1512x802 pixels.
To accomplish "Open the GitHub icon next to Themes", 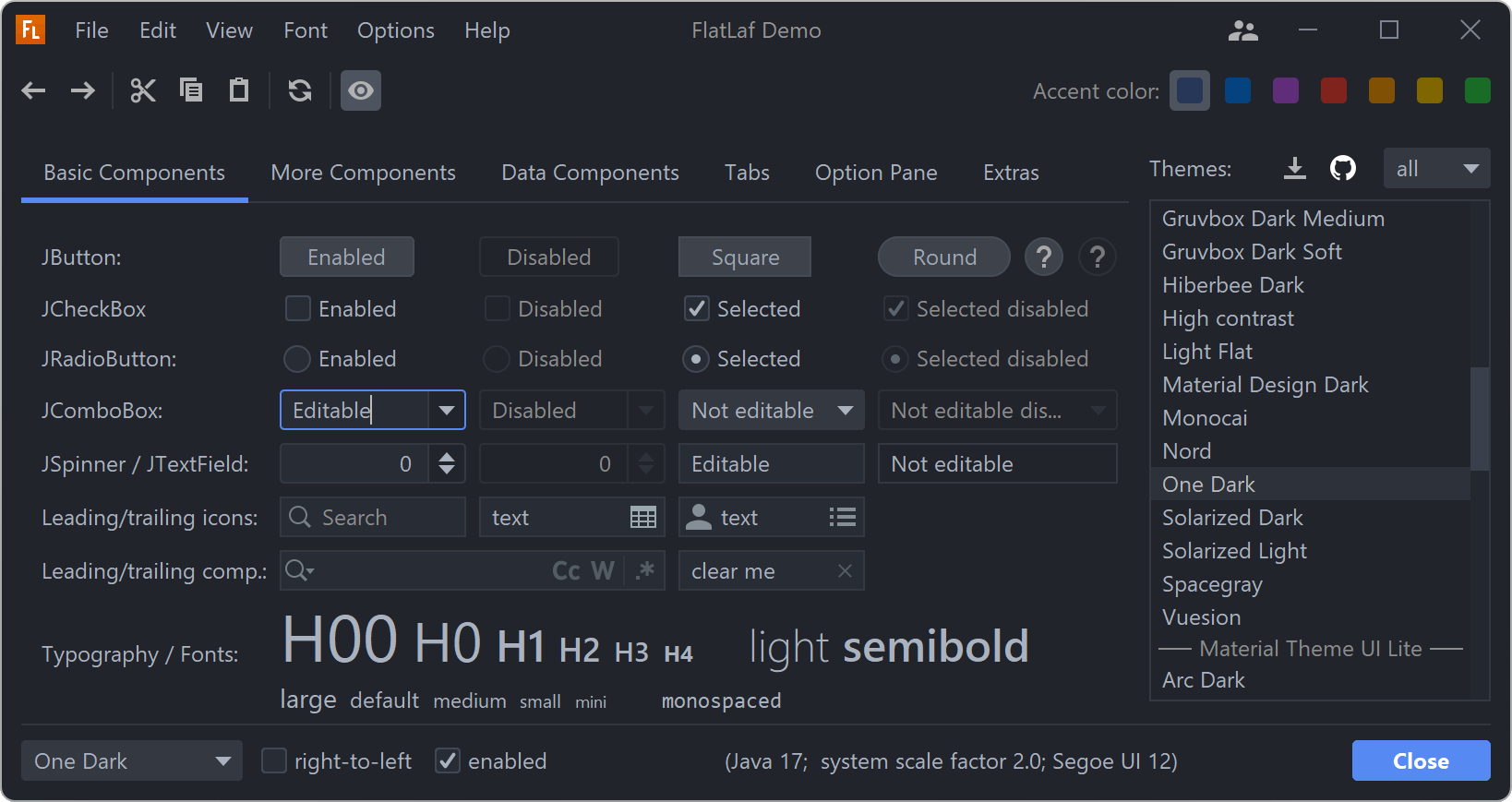I will [1342, 168].
